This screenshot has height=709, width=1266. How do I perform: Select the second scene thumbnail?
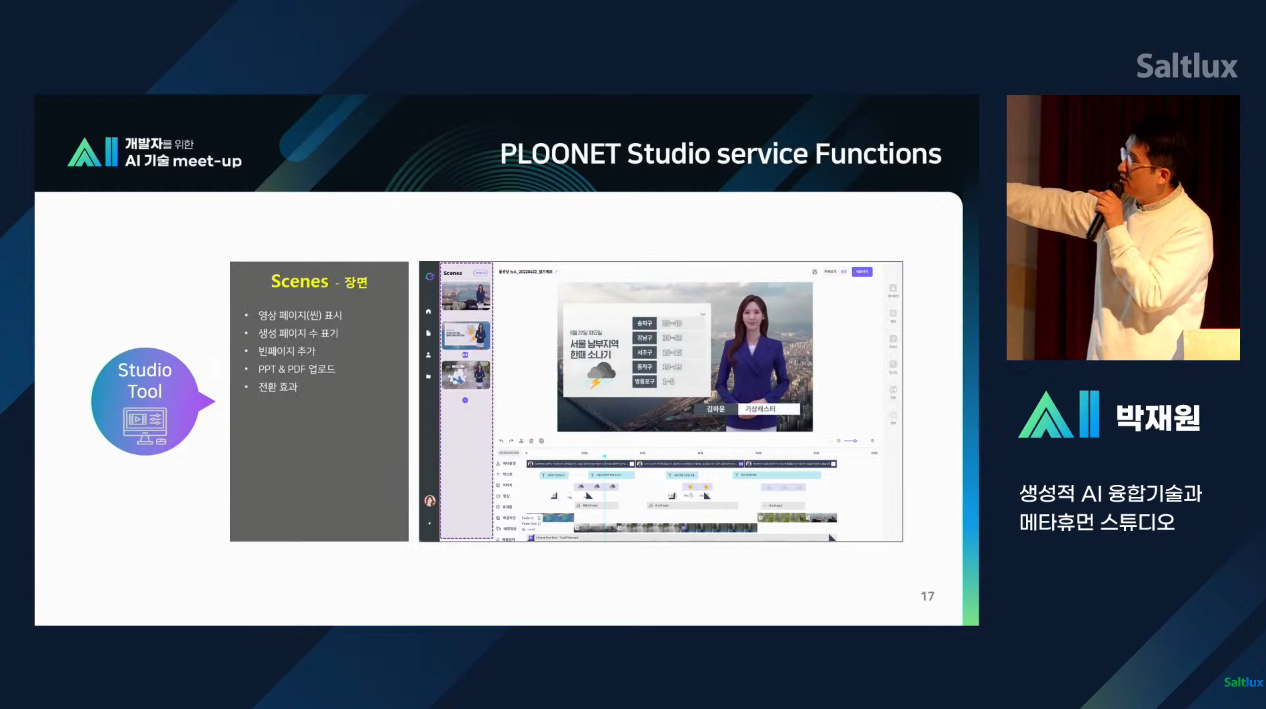466,335
